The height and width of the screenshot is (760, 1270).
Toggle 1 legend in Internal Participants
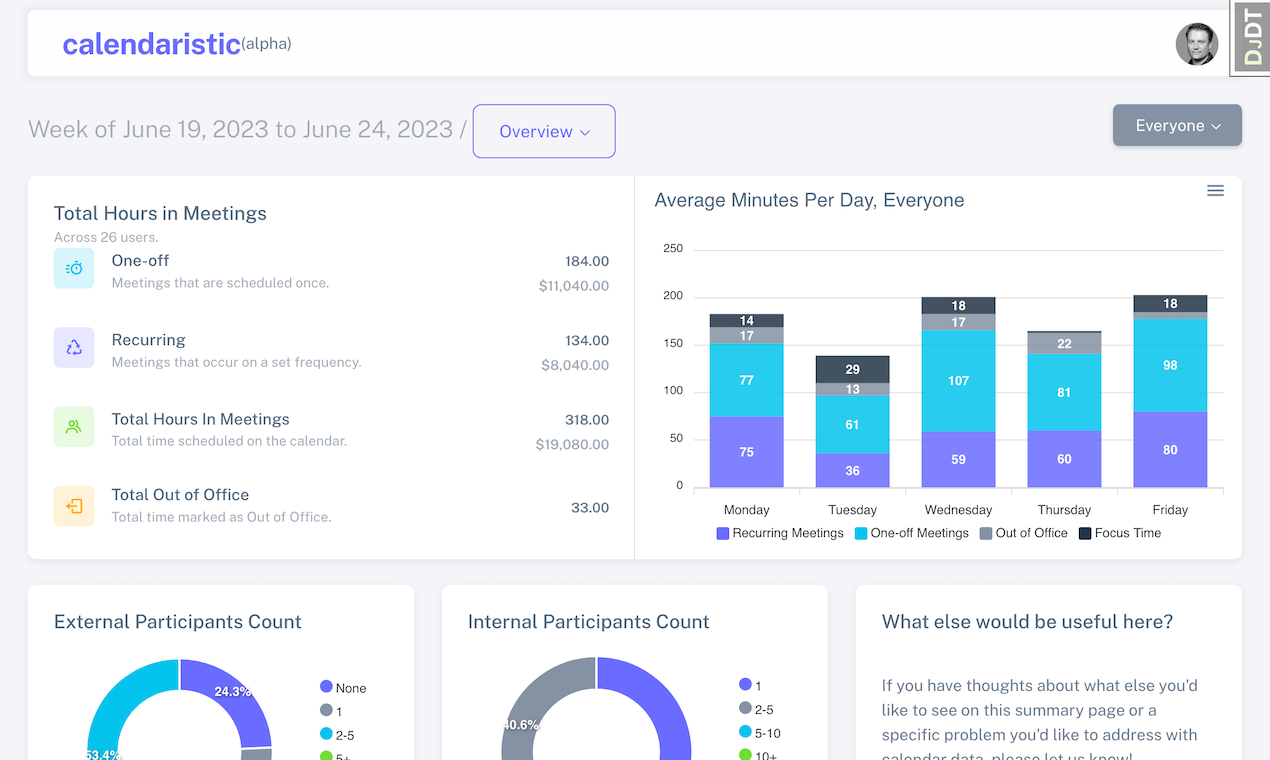click(750, 685)
